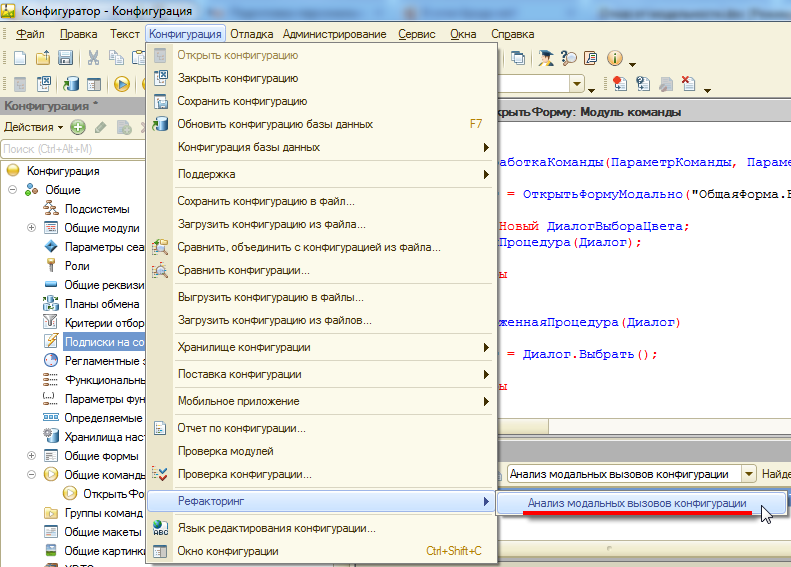This screenshot has height=567, width=791.
Task: Open the Анализ модальных вызовов combo box dropdown
Action: (748, 473)
